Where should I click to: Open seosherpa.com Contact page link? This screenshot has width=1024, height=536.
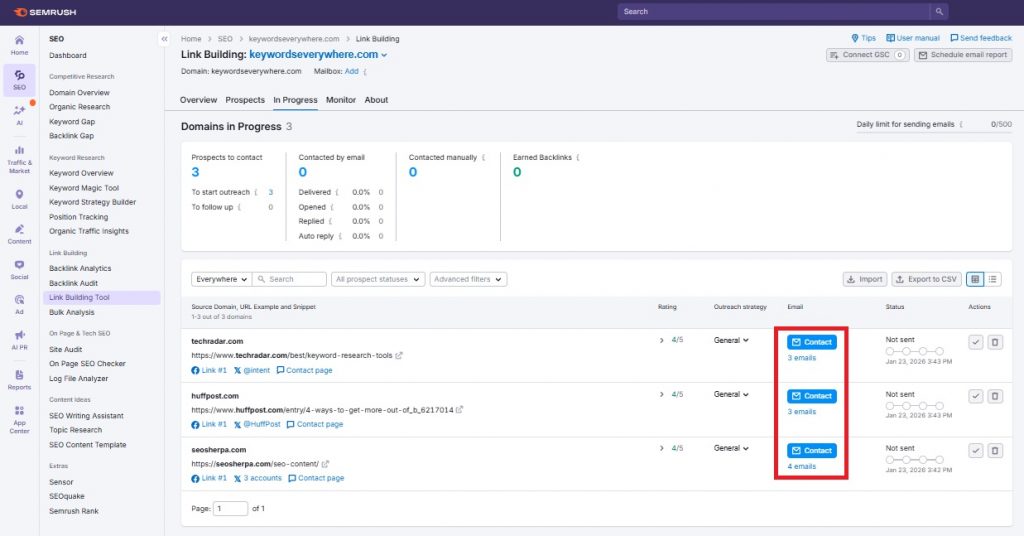pyautogui.click(x=316, y=479)
